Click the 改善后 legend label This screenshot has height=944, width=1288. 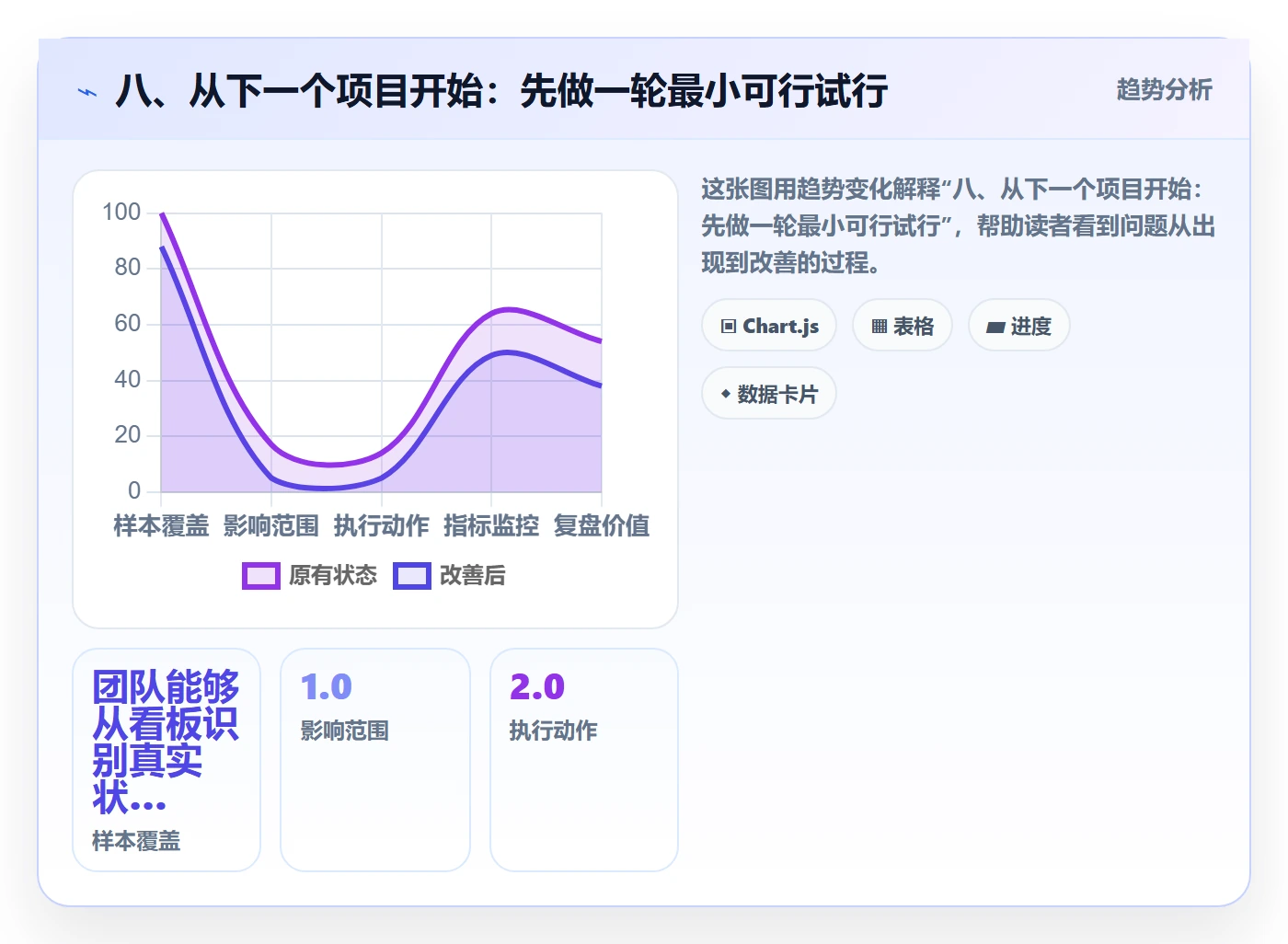pos(473,575)
